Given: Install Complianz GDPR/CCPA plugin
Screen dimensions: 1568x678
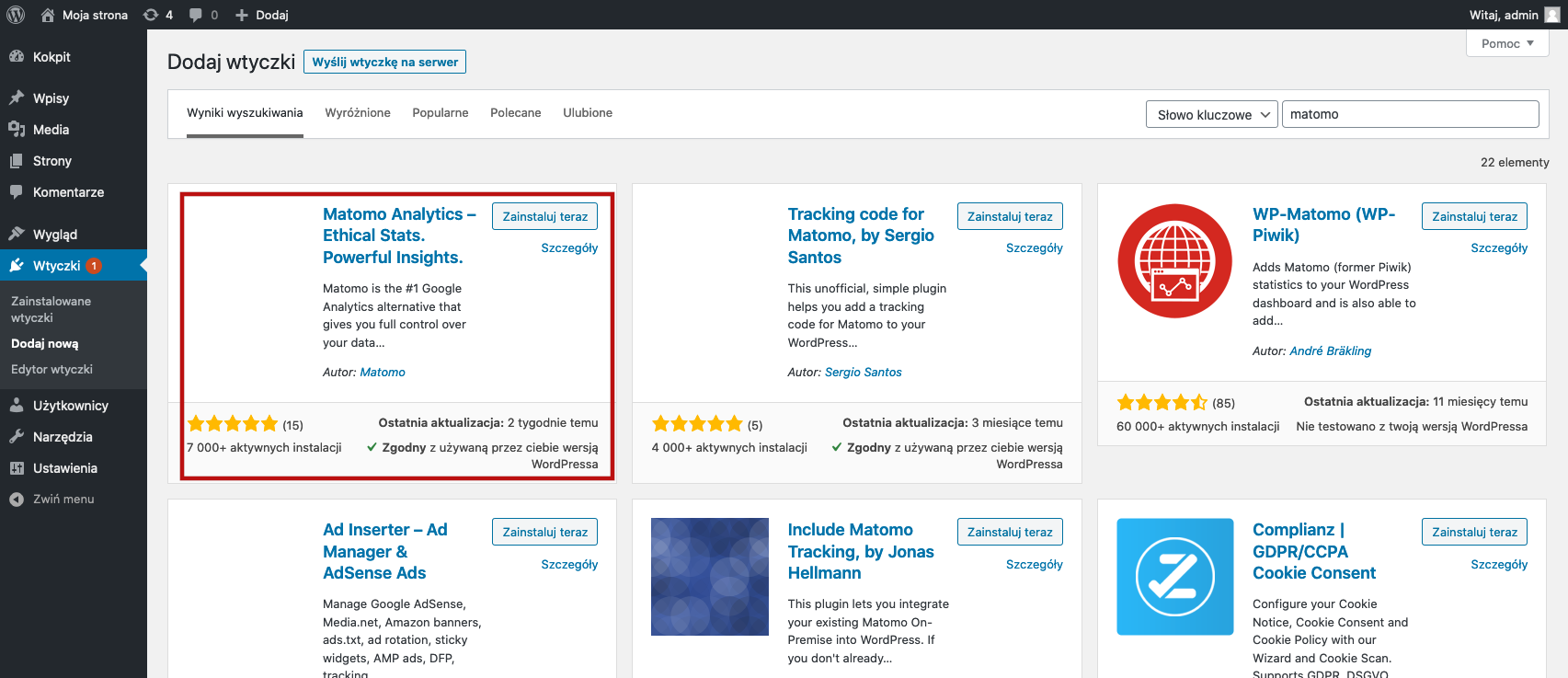Looking at the screenshot, I should pyautogui.click(x=1474, y=532).
